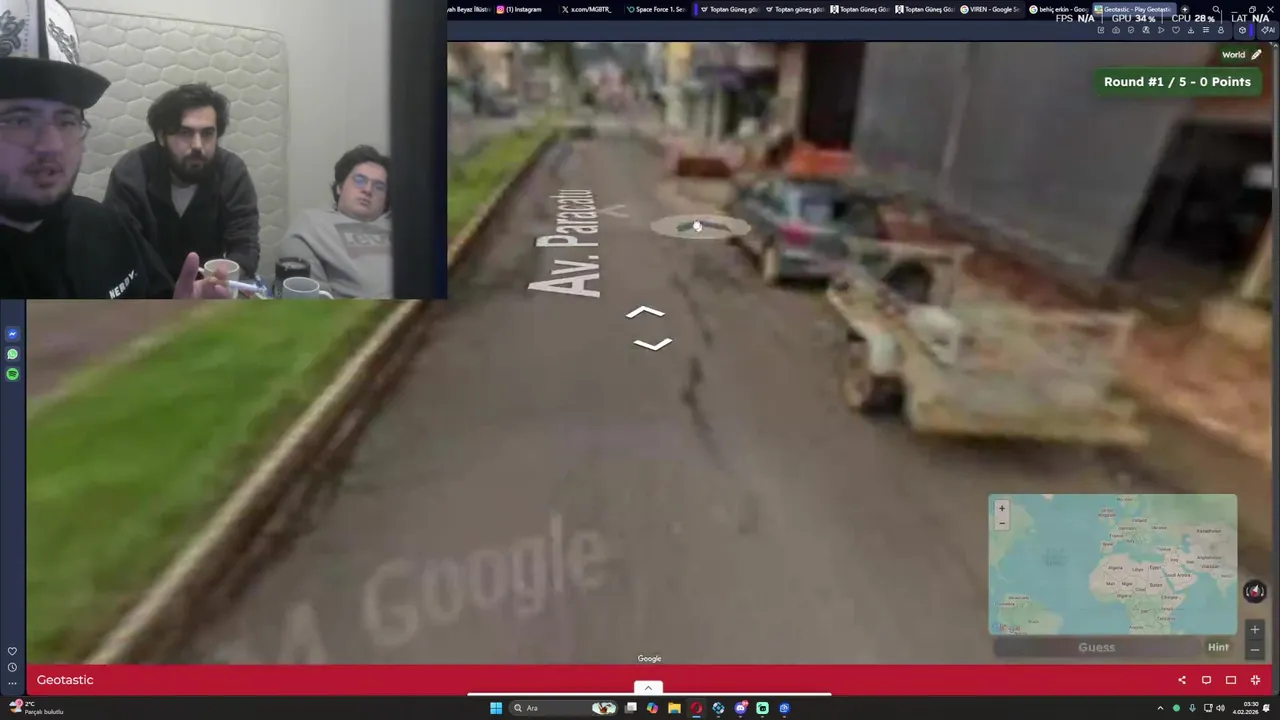This screenshot has width=1280, height=720.
Task: Click the world map to place a guess
Action: (x=1112, y=565)
